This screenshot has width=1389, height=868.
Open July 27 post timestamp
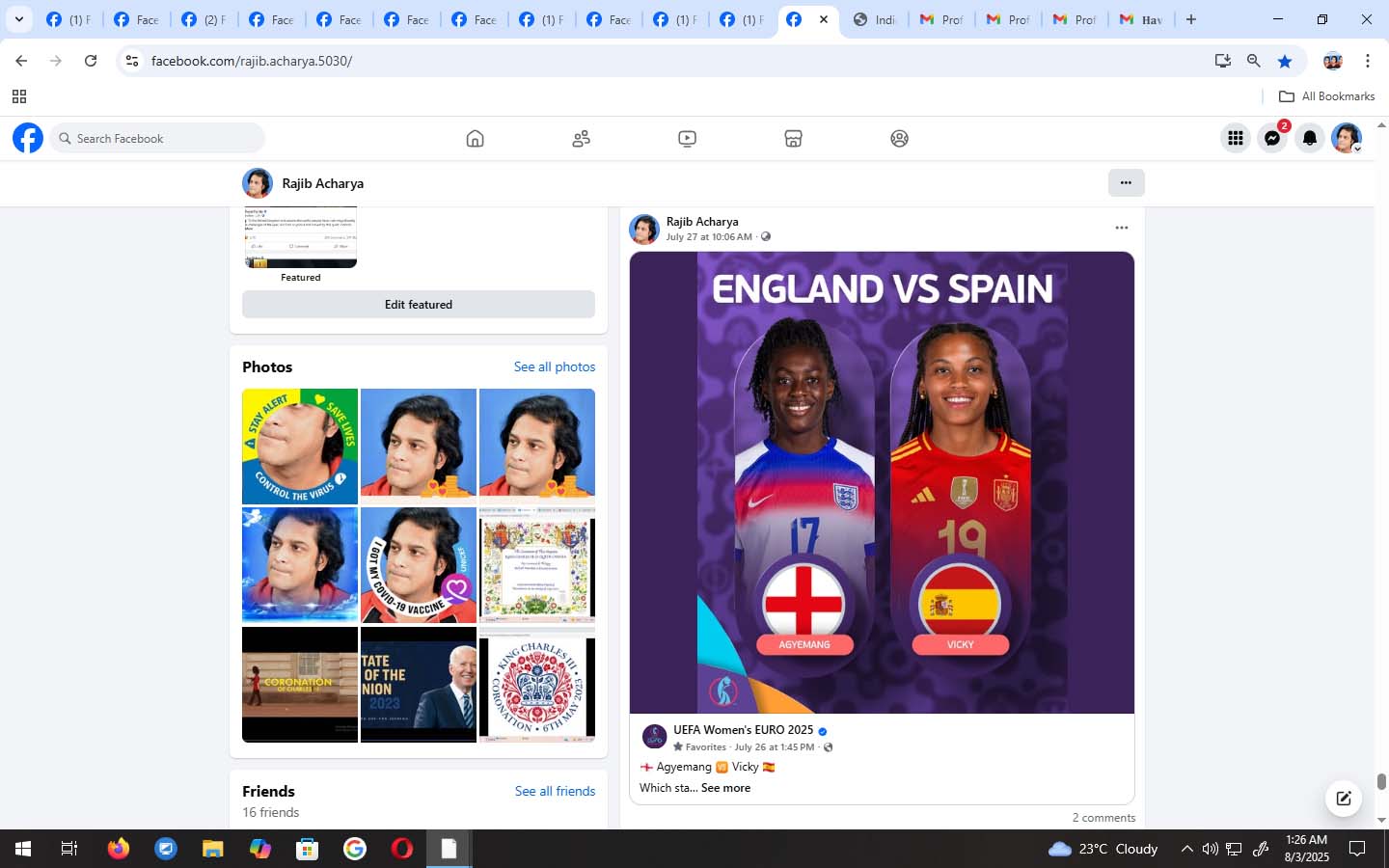coord(709,236)
